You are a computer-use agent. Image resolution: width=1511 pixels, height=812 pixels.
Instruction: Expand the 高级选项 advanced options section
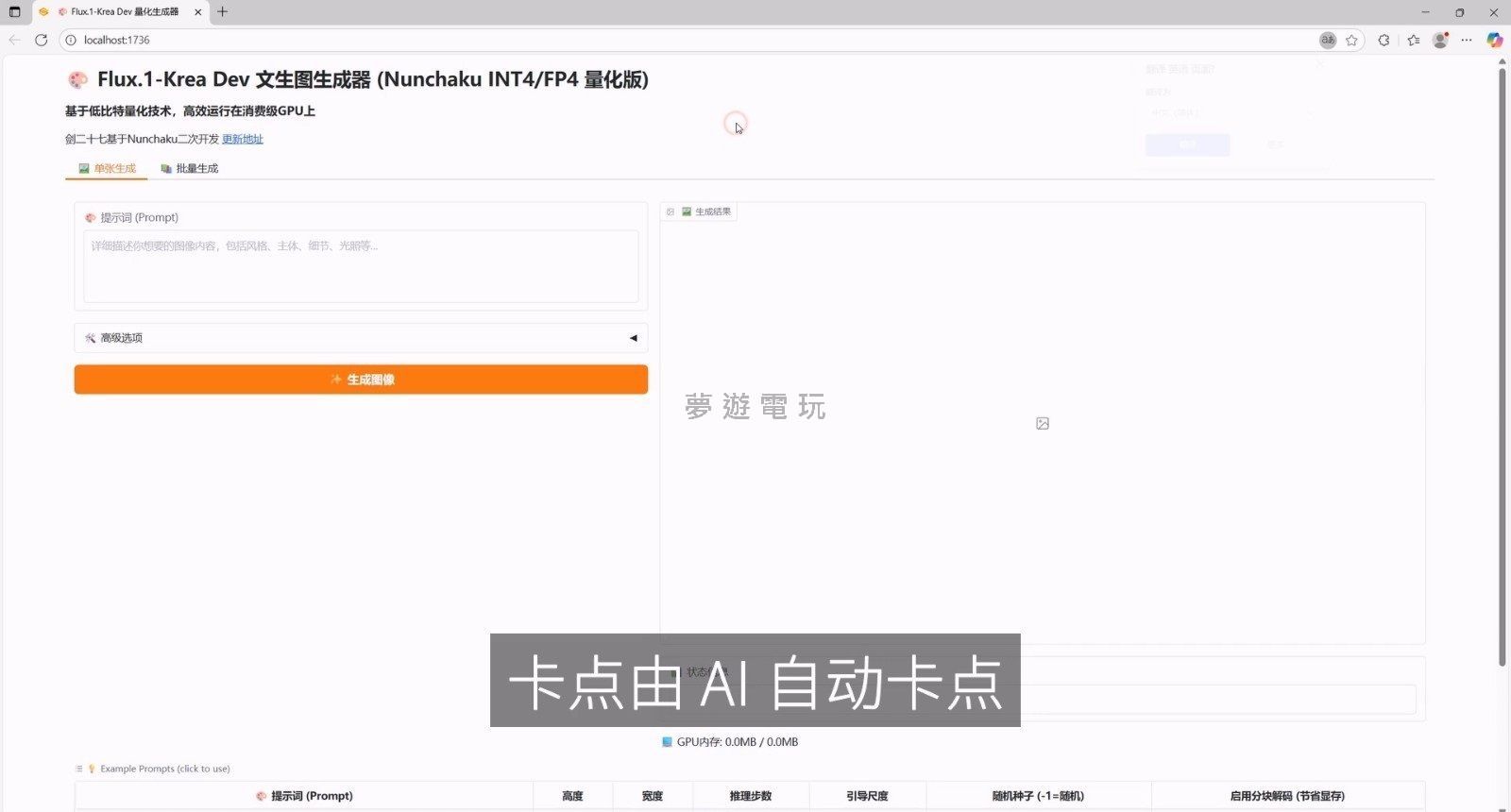[361, 338]
